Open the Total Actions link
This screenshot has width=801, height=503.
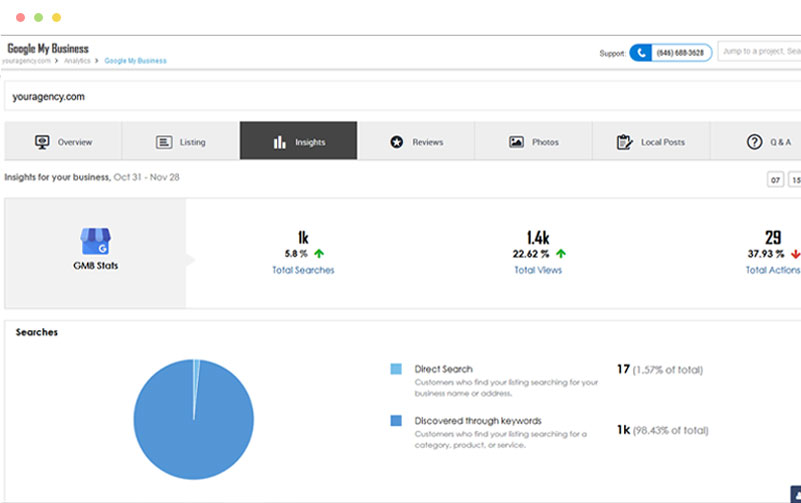point(773,270)
